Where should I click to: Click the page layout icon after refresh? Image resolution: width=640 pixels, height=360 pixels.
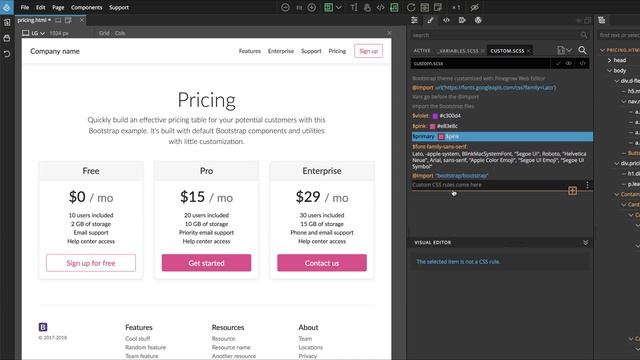(424, 7)
